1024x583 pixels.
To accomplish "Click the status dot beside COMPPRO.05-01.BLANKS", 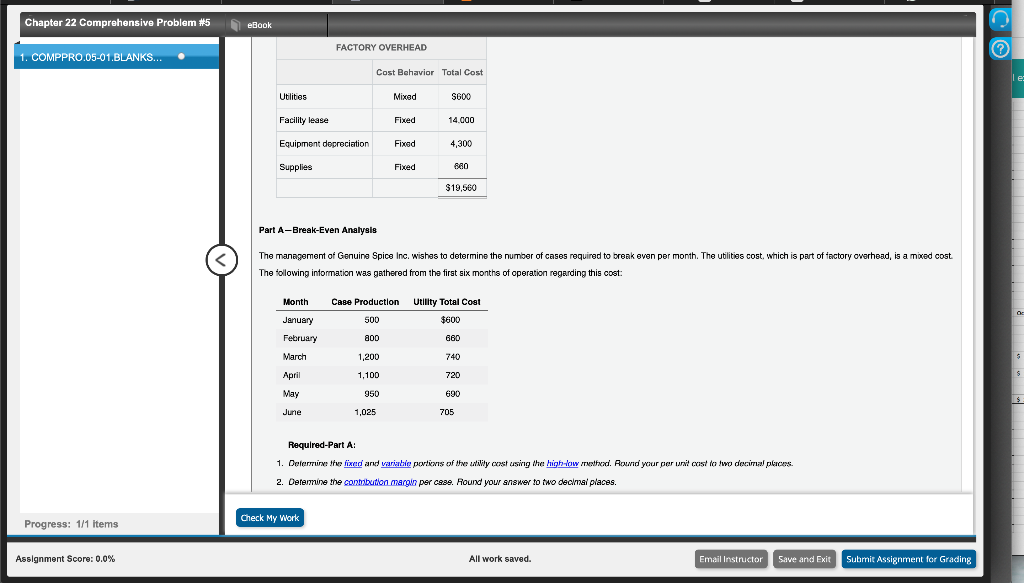I will coord(182,57).
